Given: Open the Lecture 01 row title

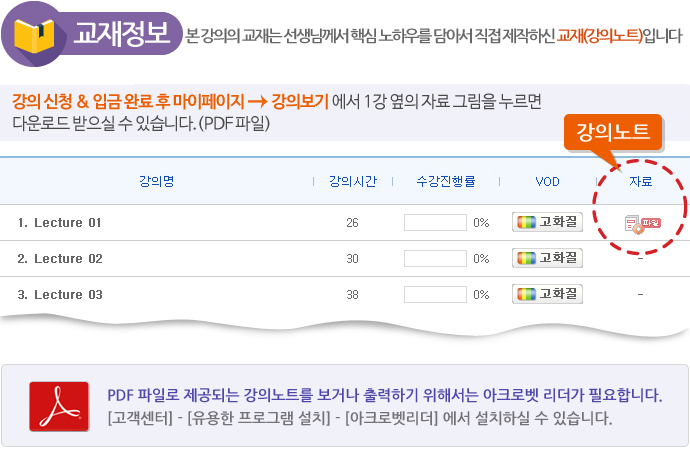Looking at the screenshot, I should (68, 222).
